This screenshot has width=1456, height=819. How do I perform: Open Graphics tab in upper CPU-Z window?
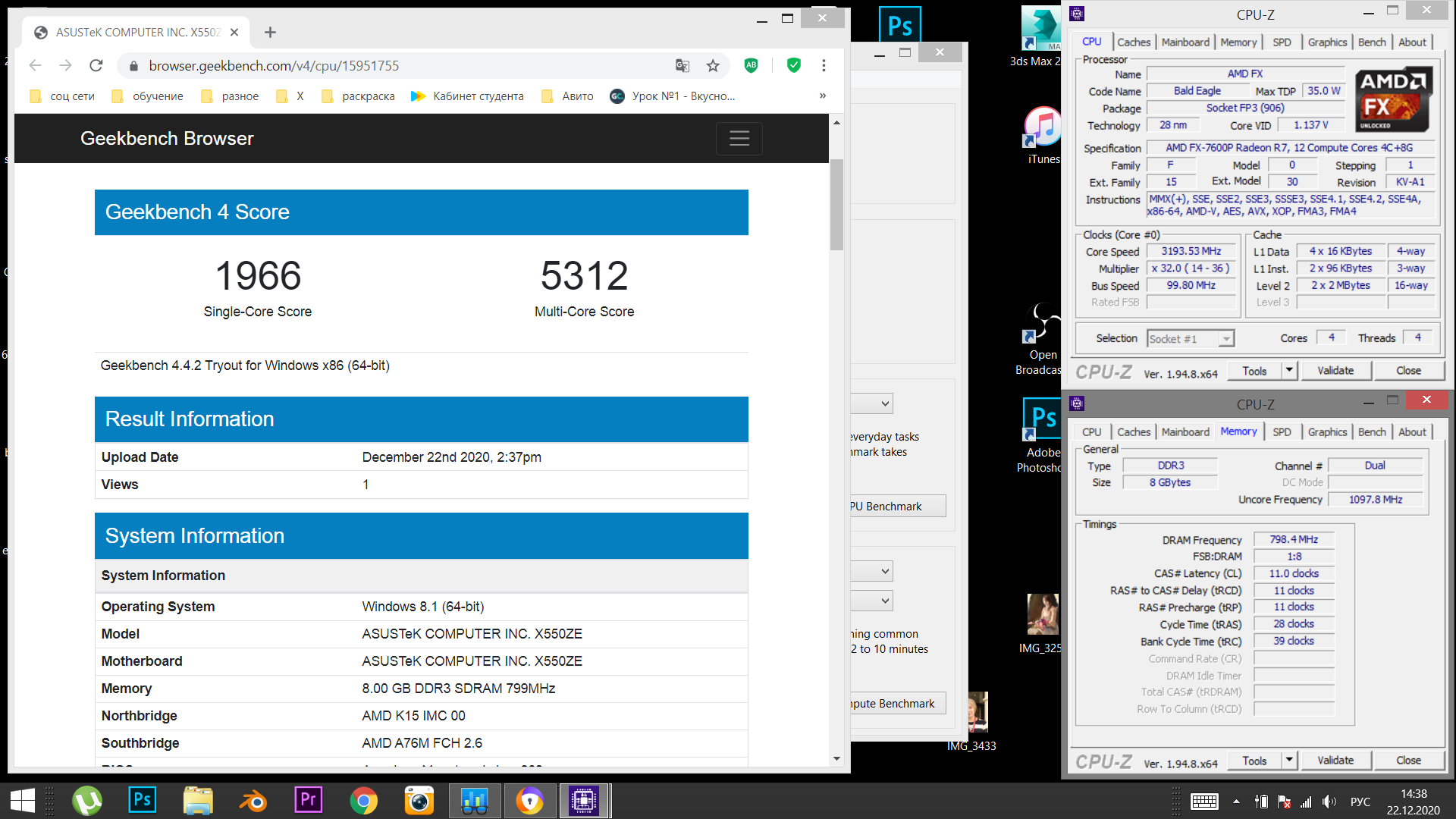(x=1327, y=42)
